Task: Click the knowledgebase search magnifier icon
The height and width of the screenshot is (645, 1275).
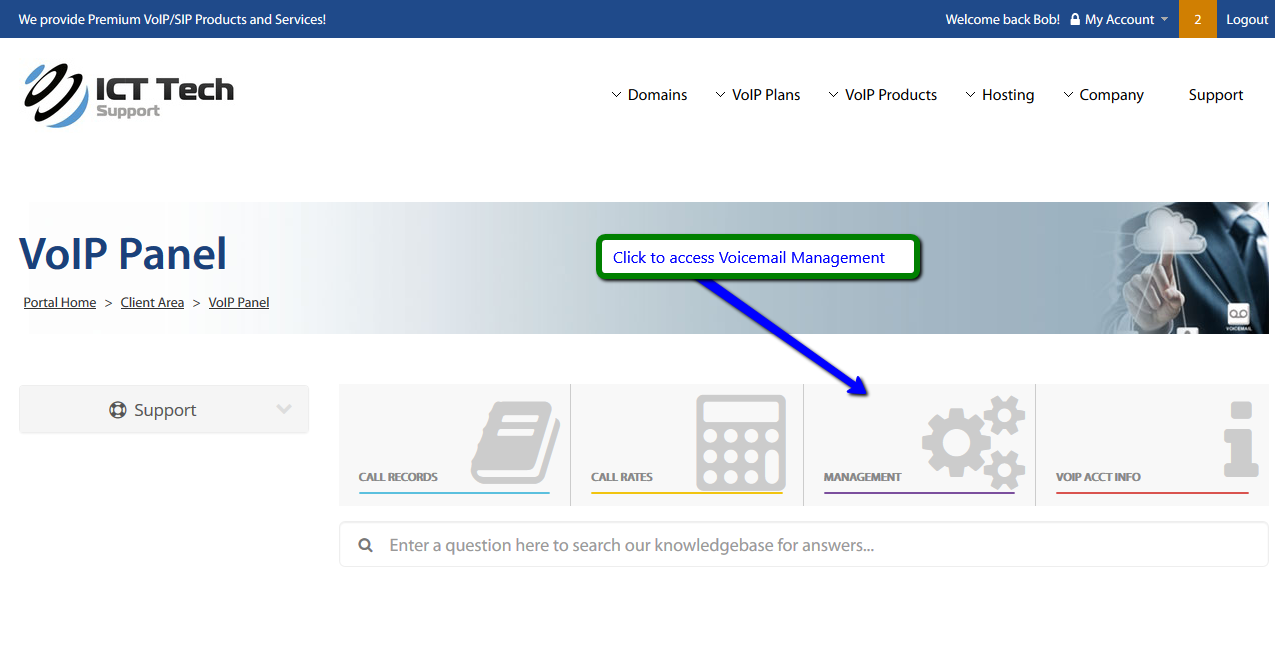Action: click(367, 545)
